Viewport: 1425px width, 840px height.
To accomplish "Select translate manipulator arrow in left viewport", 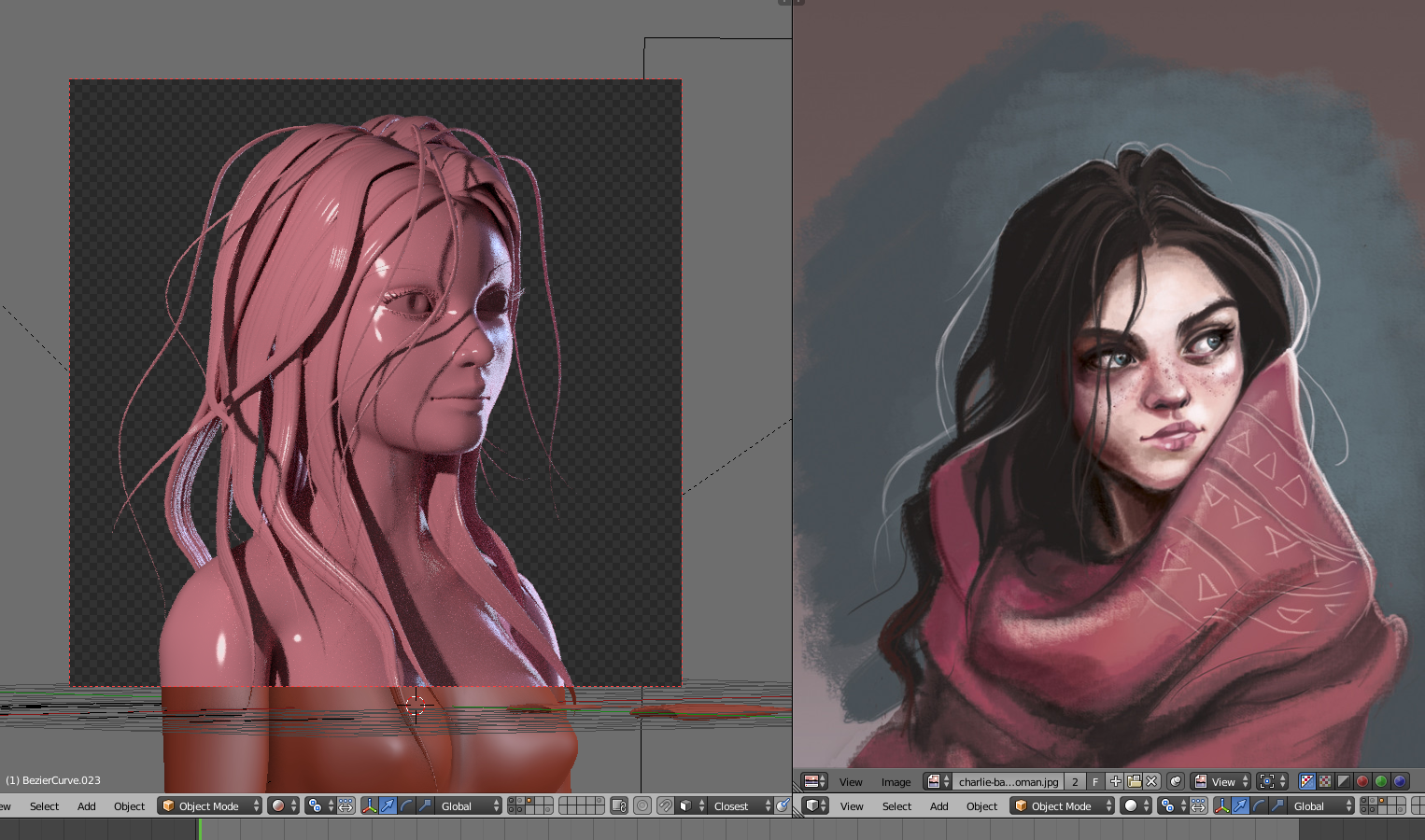I will (388, 805).
